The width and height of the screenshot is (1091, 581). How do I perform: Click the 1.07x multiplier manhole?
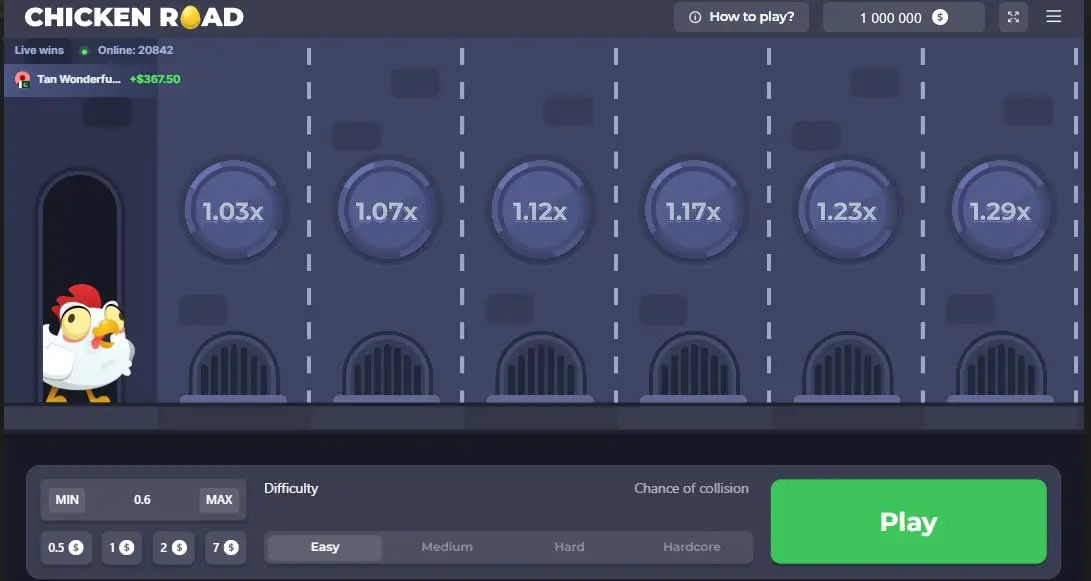coord(386,211)
